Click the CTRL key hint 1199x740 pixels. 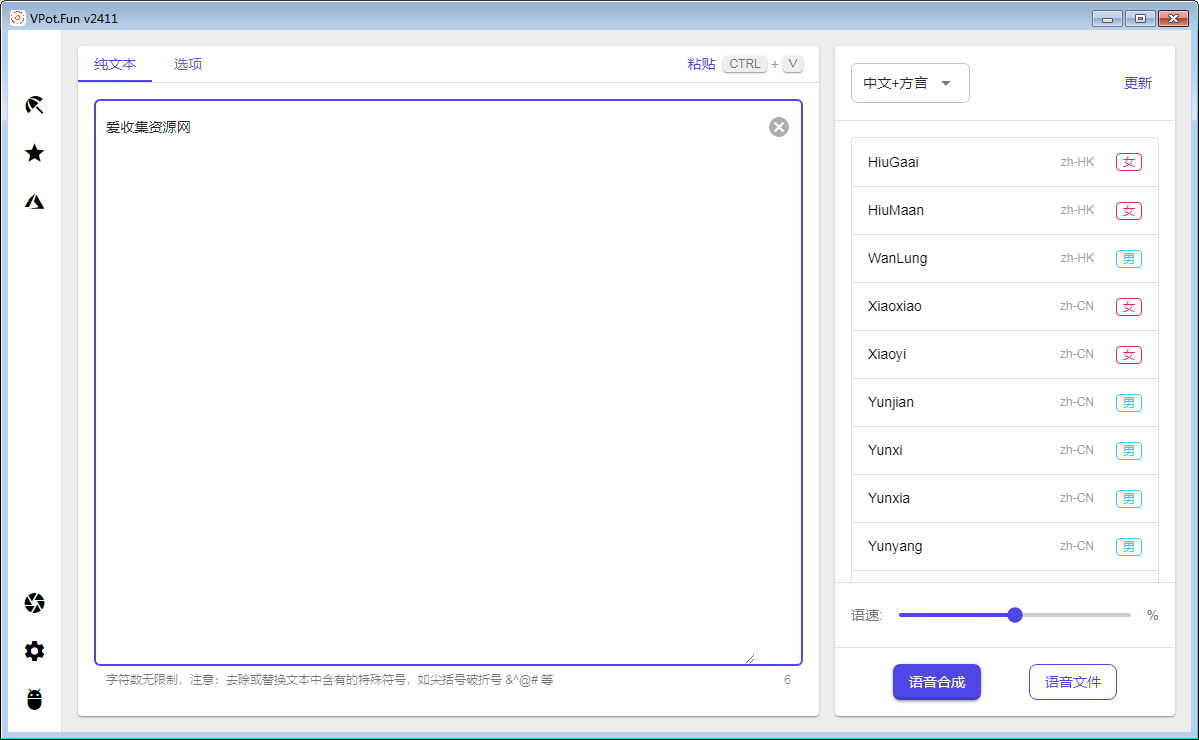pyautogui.click(x=745, y=64)
